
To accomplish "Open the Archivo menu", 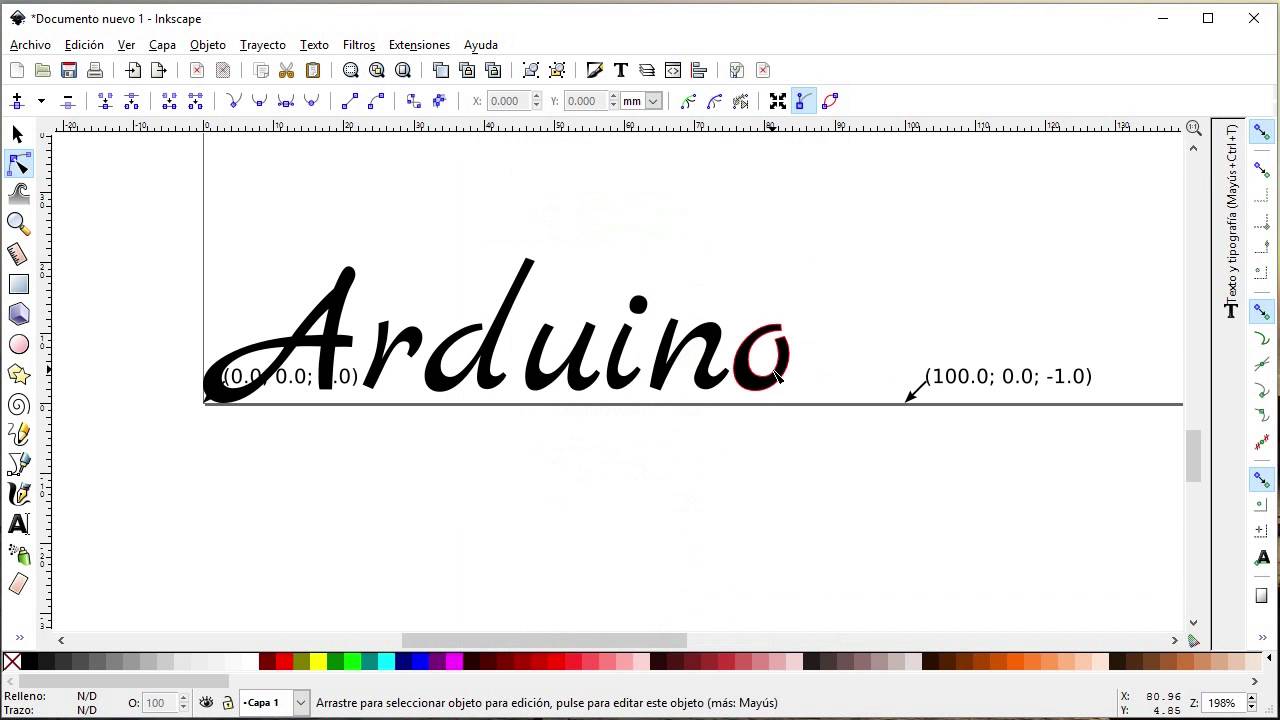I will [x=30, y=45].
